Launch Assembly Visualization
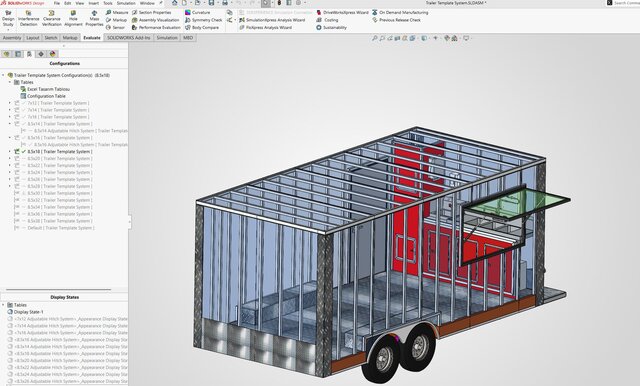This screenshot has width=640, height=386. tap(155, 20)
